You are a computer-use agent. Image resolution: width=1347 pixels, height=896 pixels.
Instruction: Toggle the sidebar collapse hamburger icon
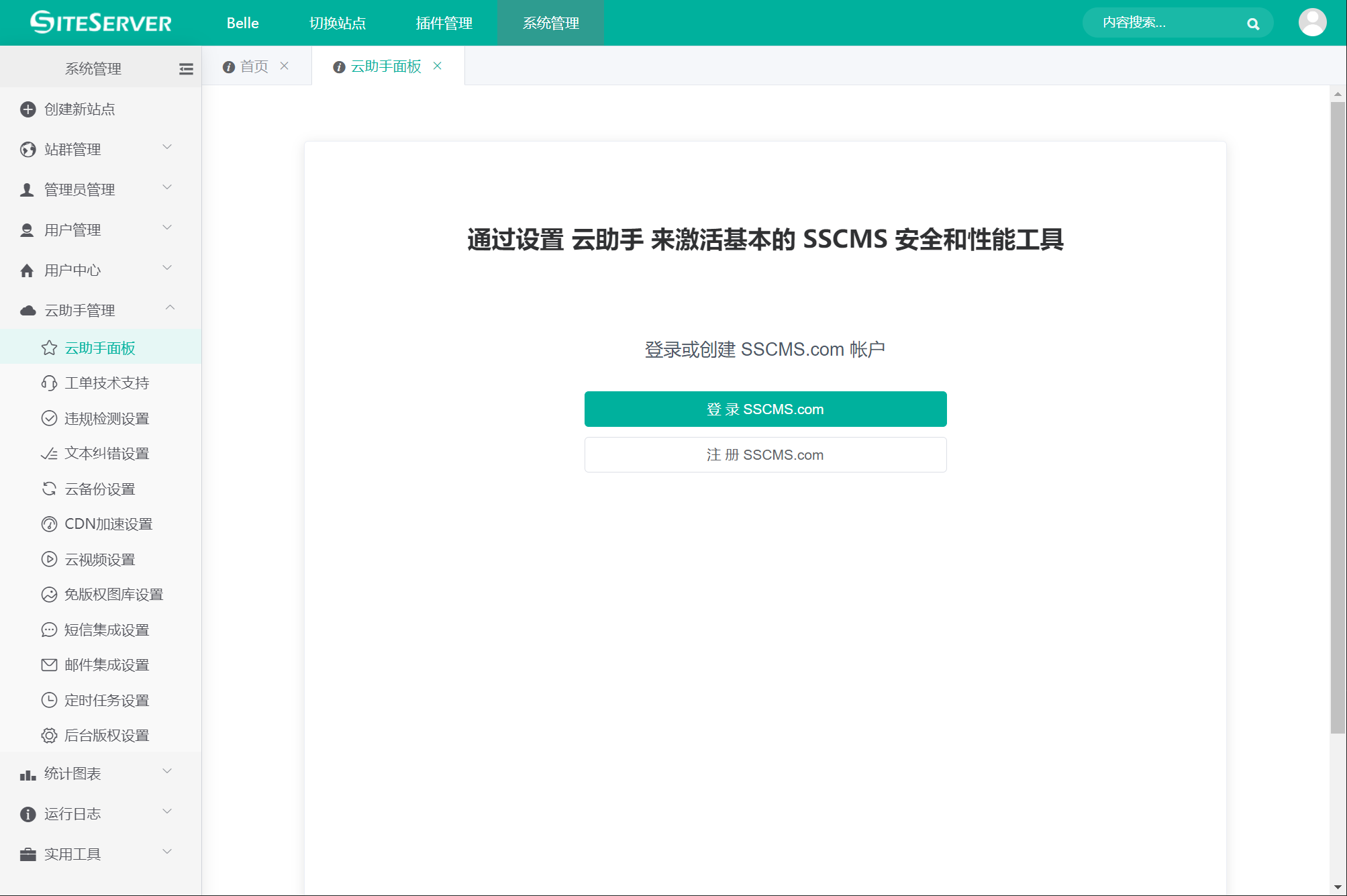click(186, 69)
